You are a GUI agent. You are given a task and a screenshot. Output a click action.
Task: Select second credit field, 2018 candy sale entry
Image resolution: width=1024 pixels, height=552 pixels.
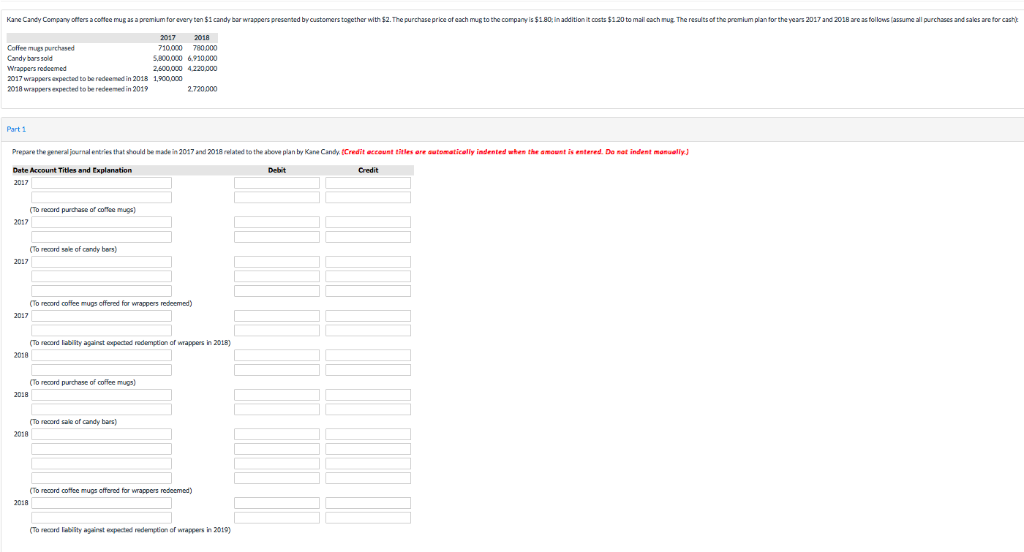click(368, 410)
